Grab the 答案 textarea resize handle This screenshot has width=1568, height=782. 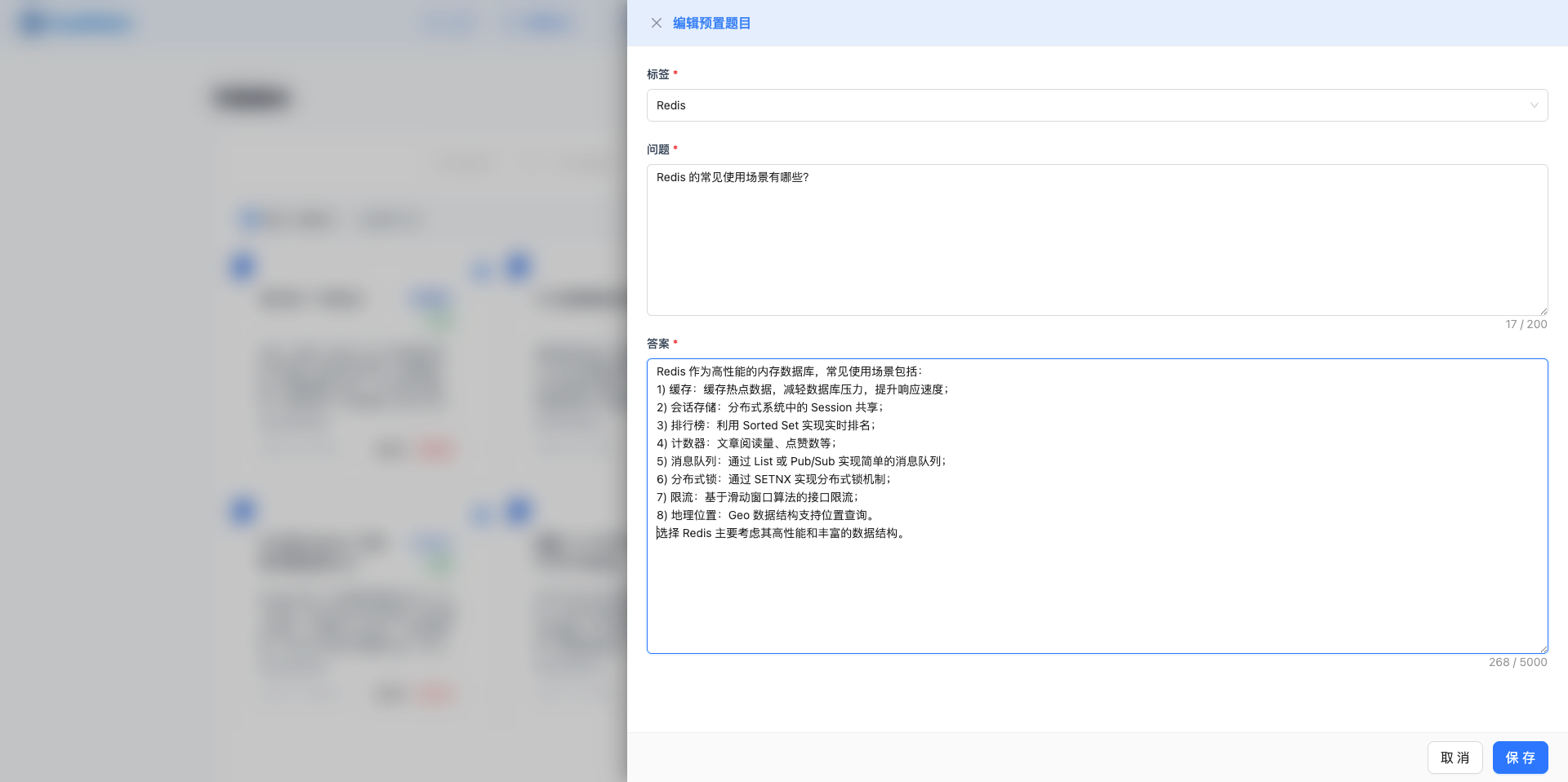point(1543,648)
